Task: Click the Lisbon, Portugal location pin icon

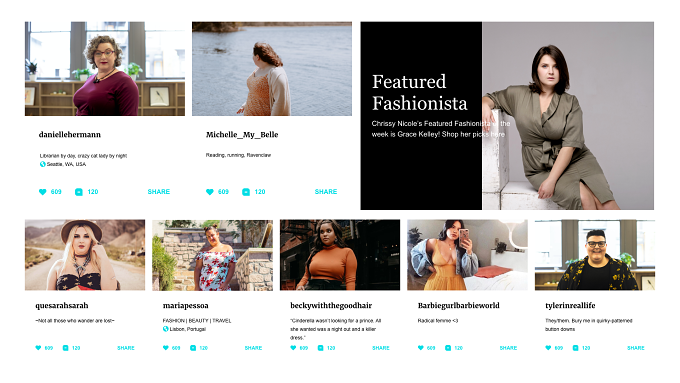Action: [x=166, y=329]
